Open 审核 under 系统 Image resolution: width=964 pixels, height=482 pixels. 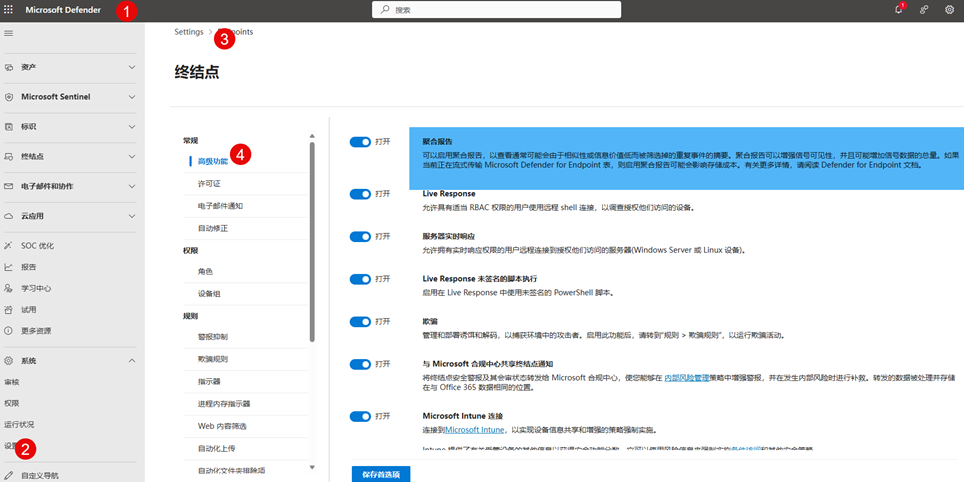(12, 382)
